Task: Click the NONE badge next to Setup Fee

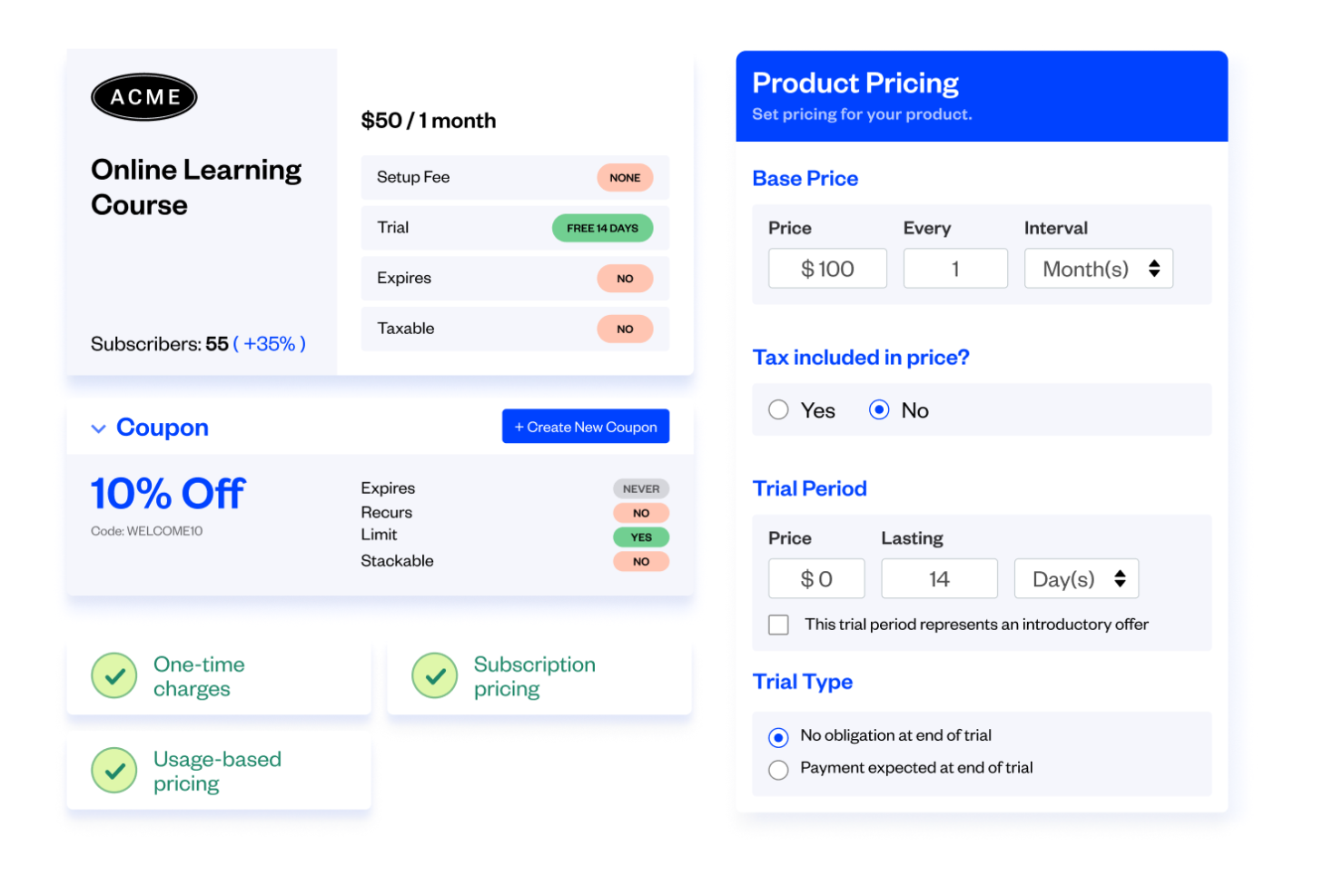Action: [625, 177]
